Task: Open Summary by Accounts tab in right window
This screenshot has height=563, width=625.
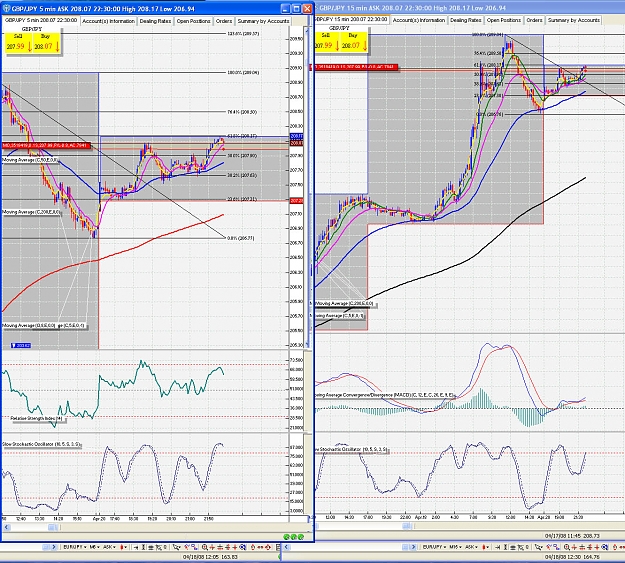Action: click(x=574, y=20)
